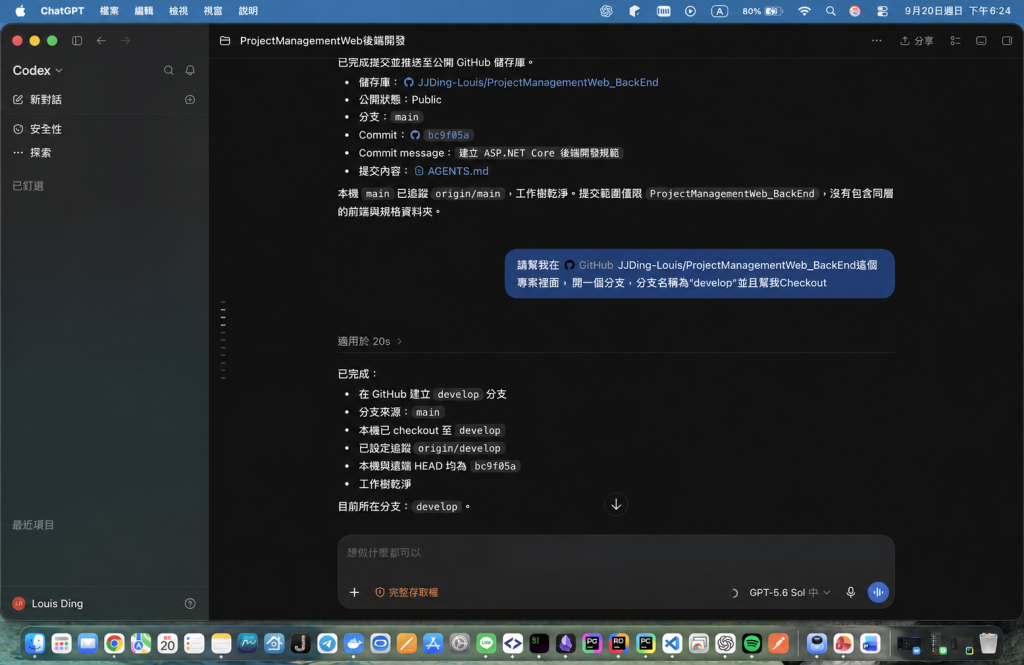The image size is (1024, 665).
Task: Change the 完整存取權 permission setting
Action: pyautogui.click(x=406, y=592)
